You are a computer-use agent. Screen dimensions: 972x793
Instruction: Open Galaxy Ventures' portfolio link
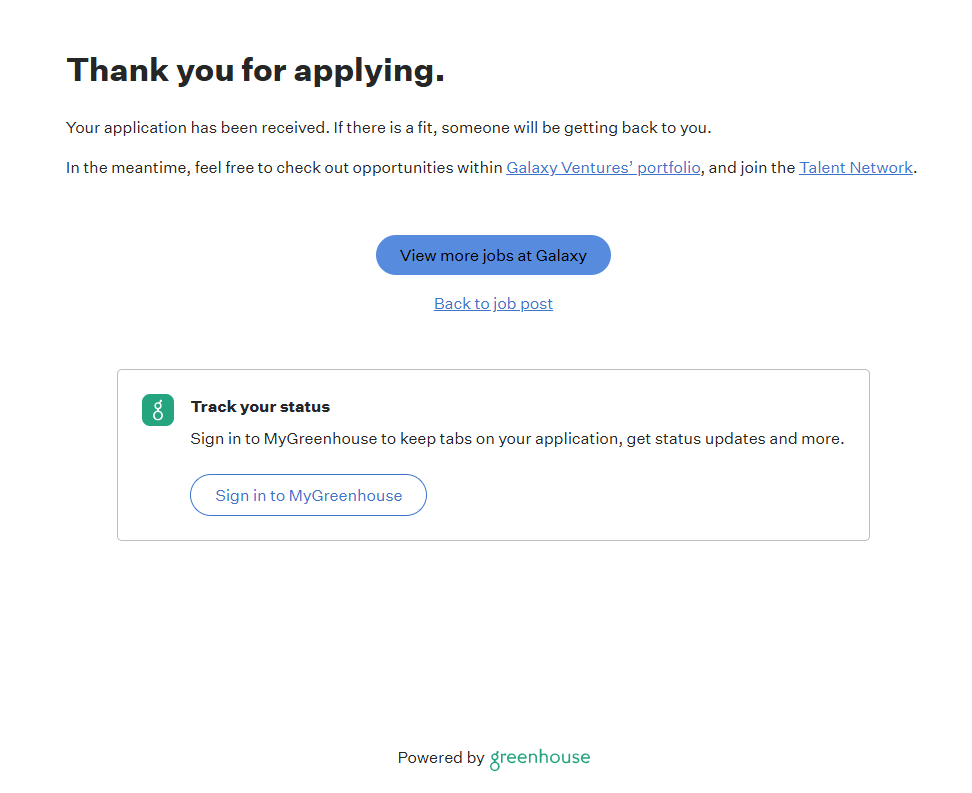tap(603, 168)
